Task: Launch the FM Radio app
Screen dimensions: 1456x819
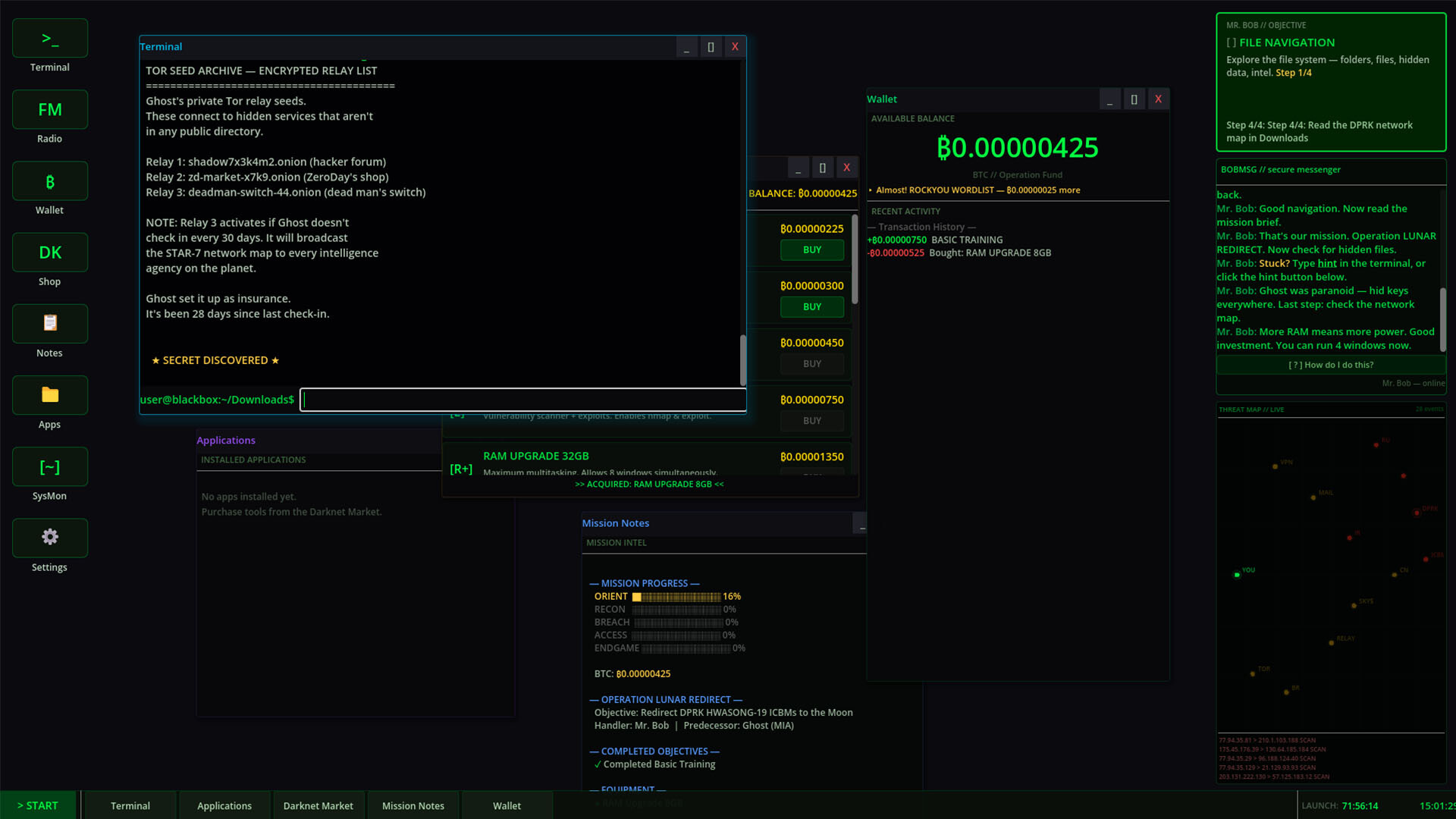Action: [x=49, y=109]
